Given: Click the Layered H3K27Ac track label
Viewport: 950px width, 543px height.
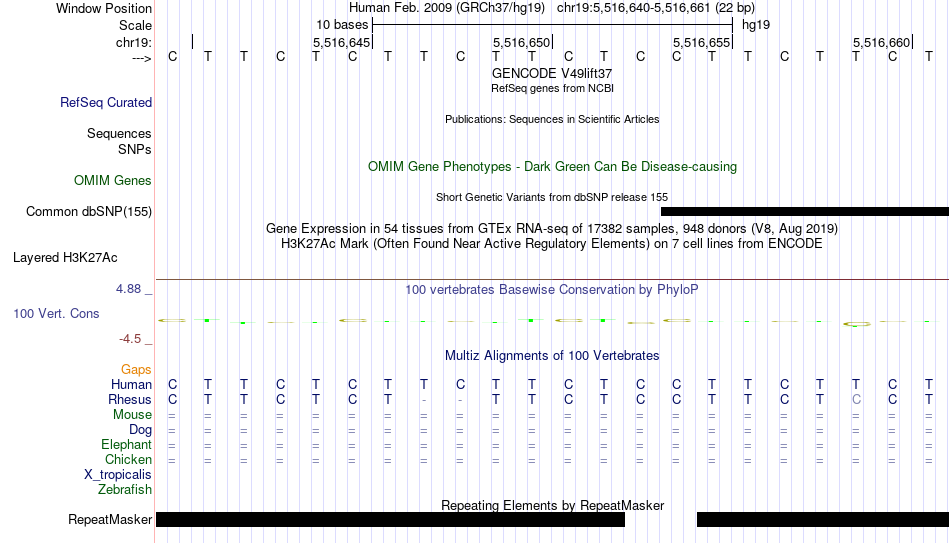Looking at the screenshot, I should point(65,258).
